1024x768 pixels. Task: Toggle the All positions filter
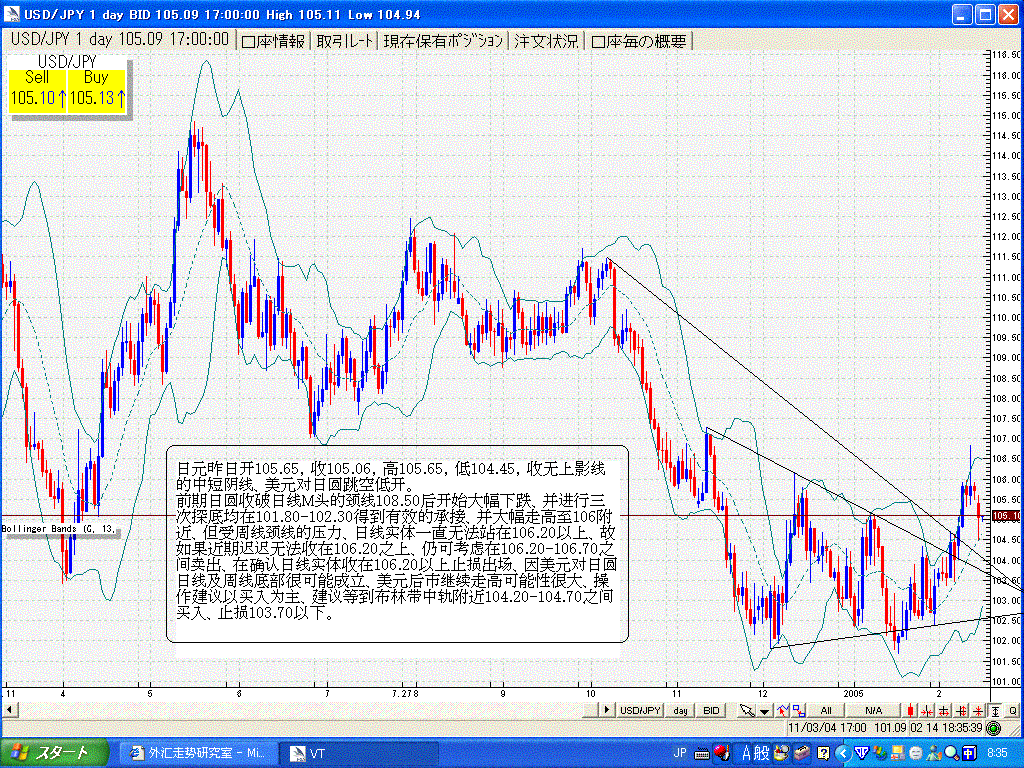coord(825,710)
